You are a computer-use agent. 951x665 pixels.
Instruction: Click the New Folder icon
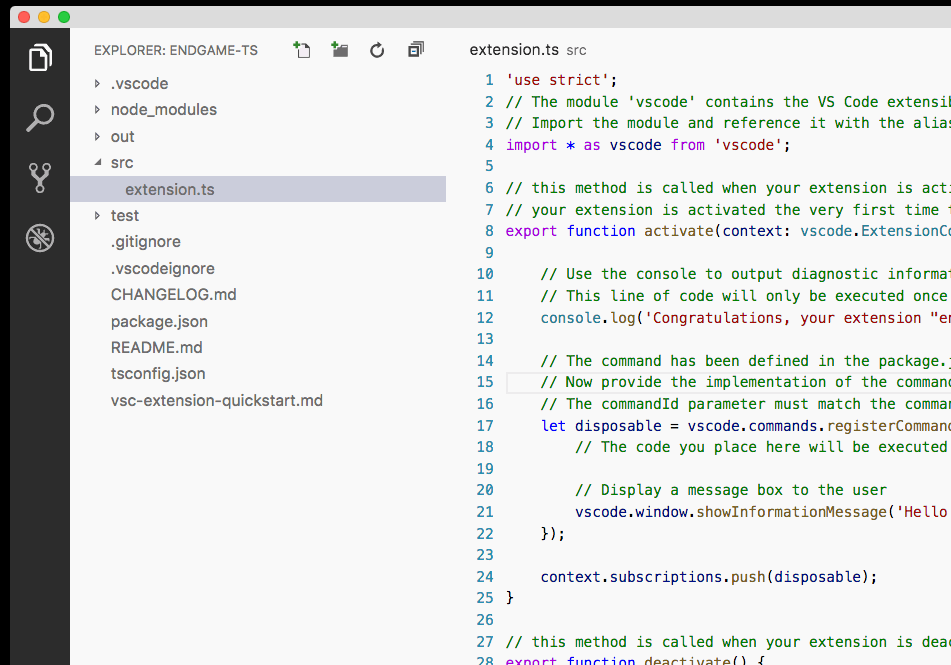pos(339,49)
